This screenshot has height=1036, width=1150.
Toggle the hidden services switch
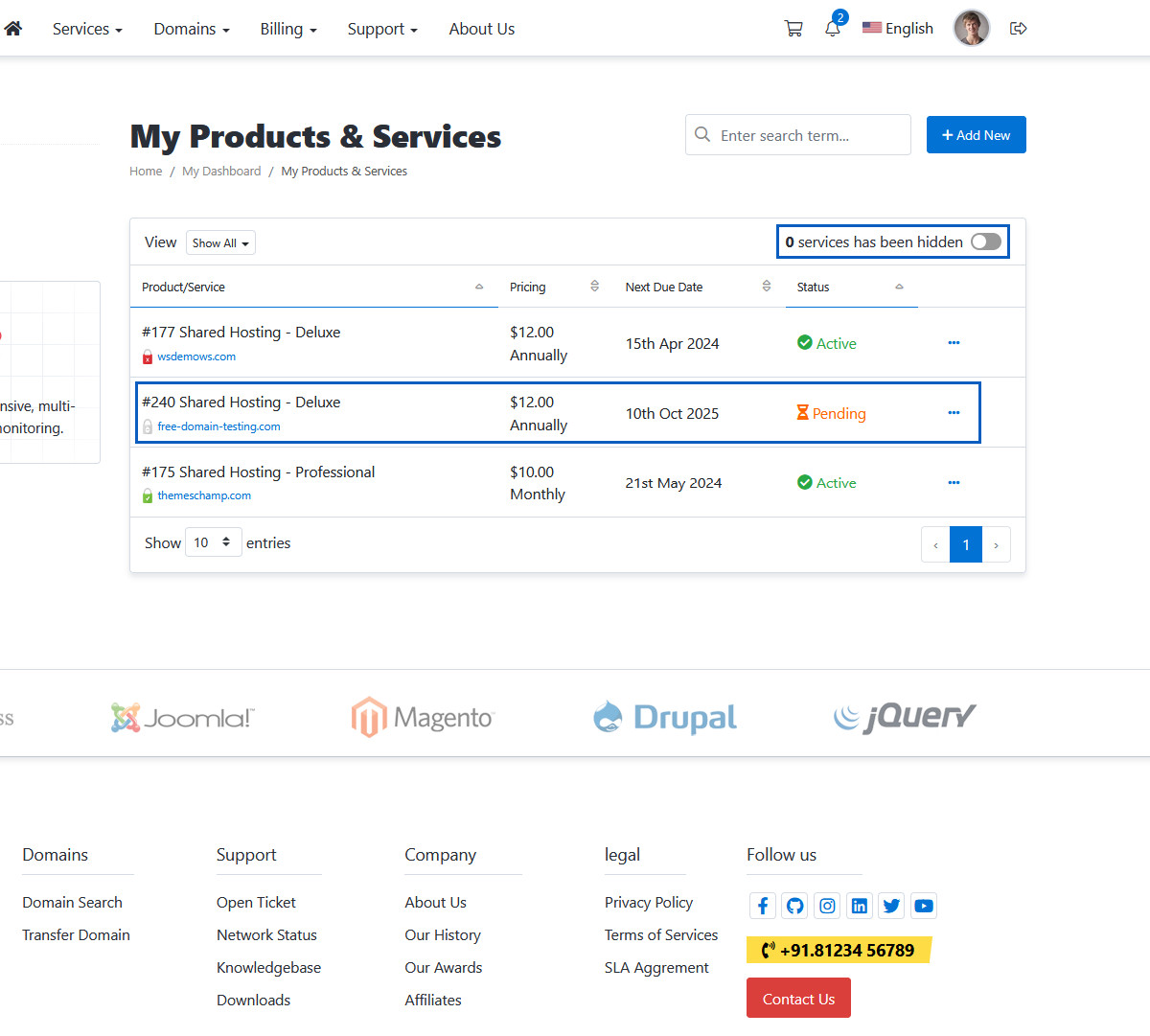pyautogui.click(x=985, y=242)
